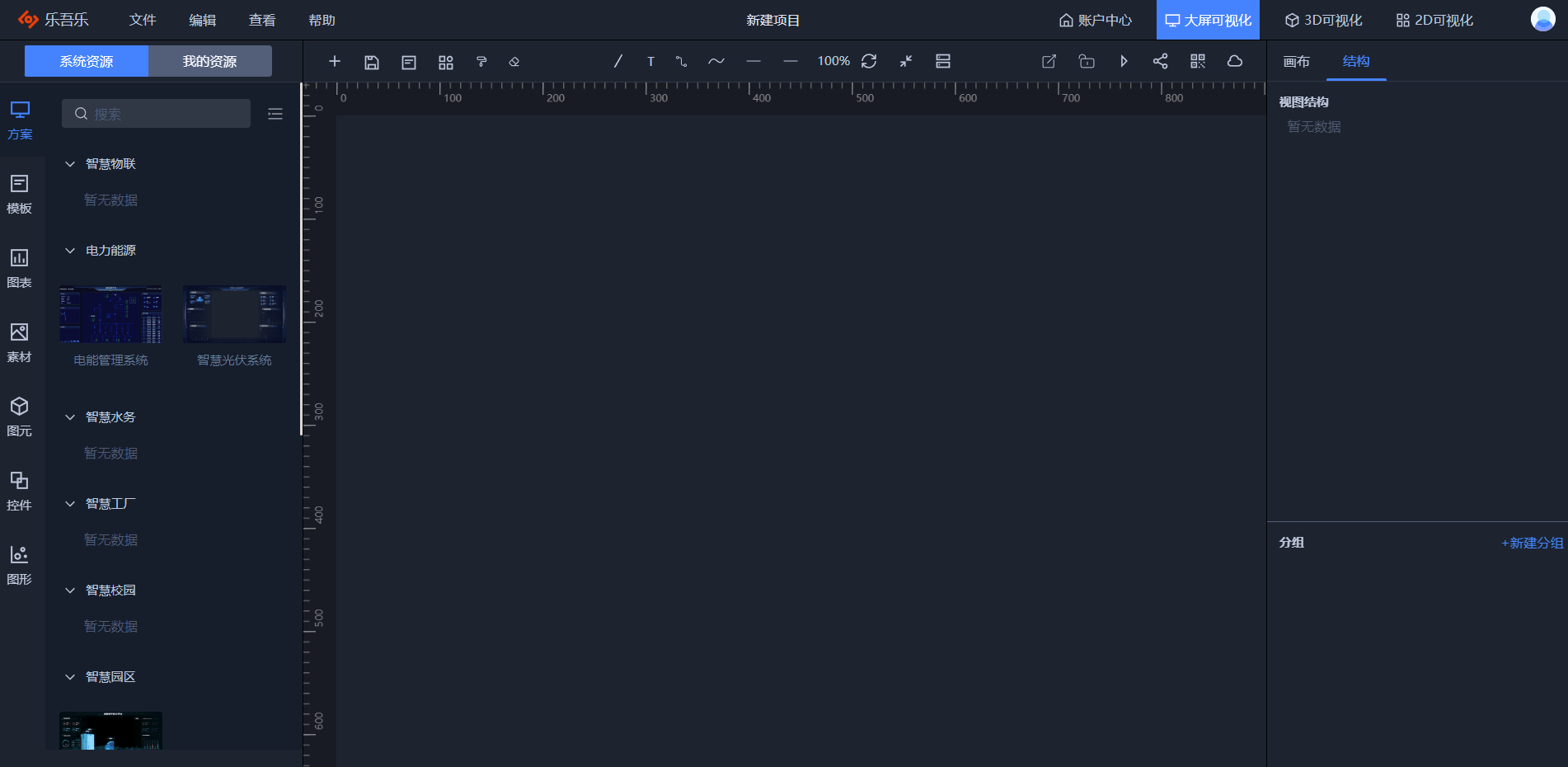Select 2D可视化 mode
1568x767 pixels.
[1434, 20]
